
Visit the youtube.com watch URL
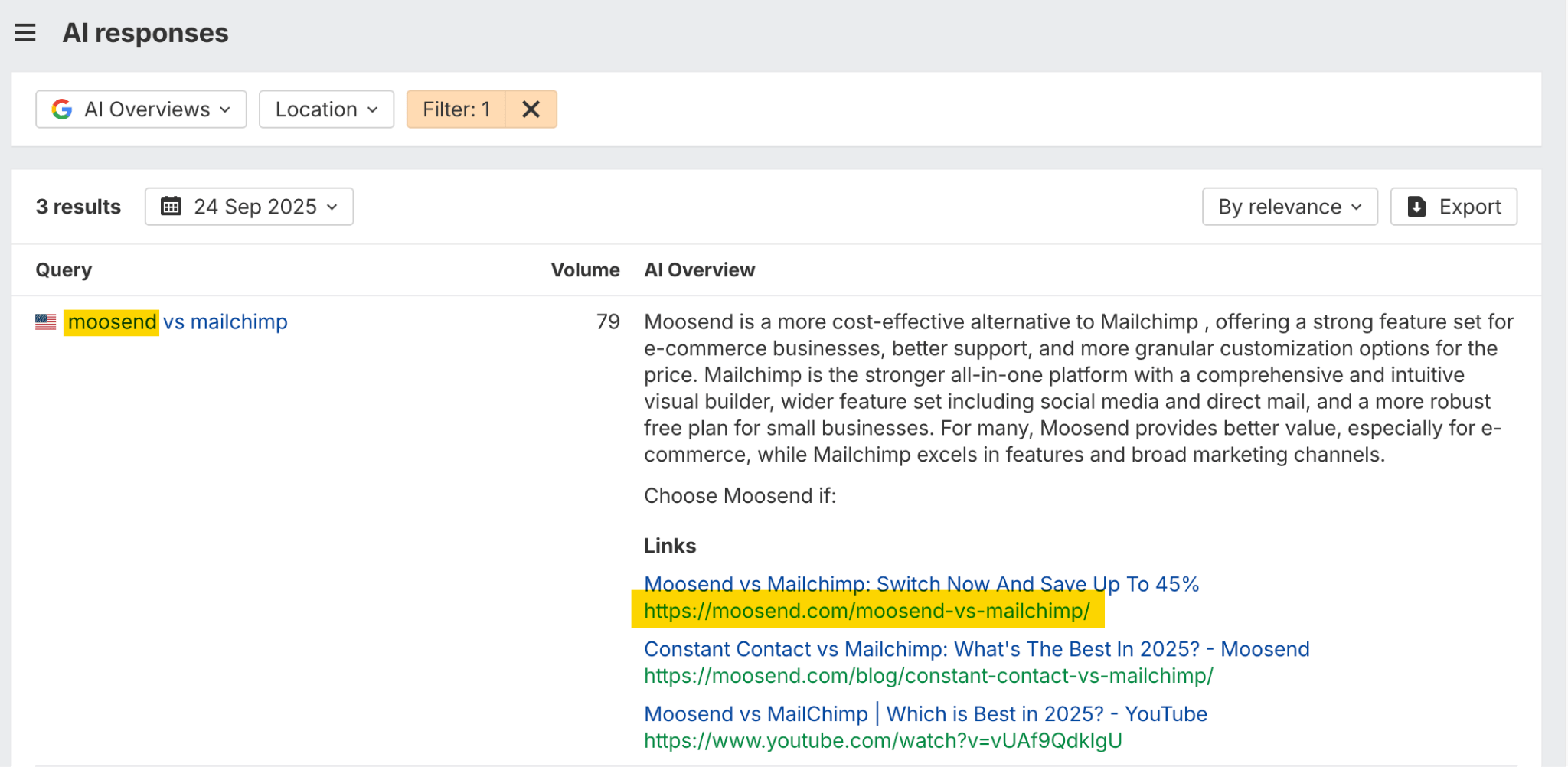click(x=883, y=741)
